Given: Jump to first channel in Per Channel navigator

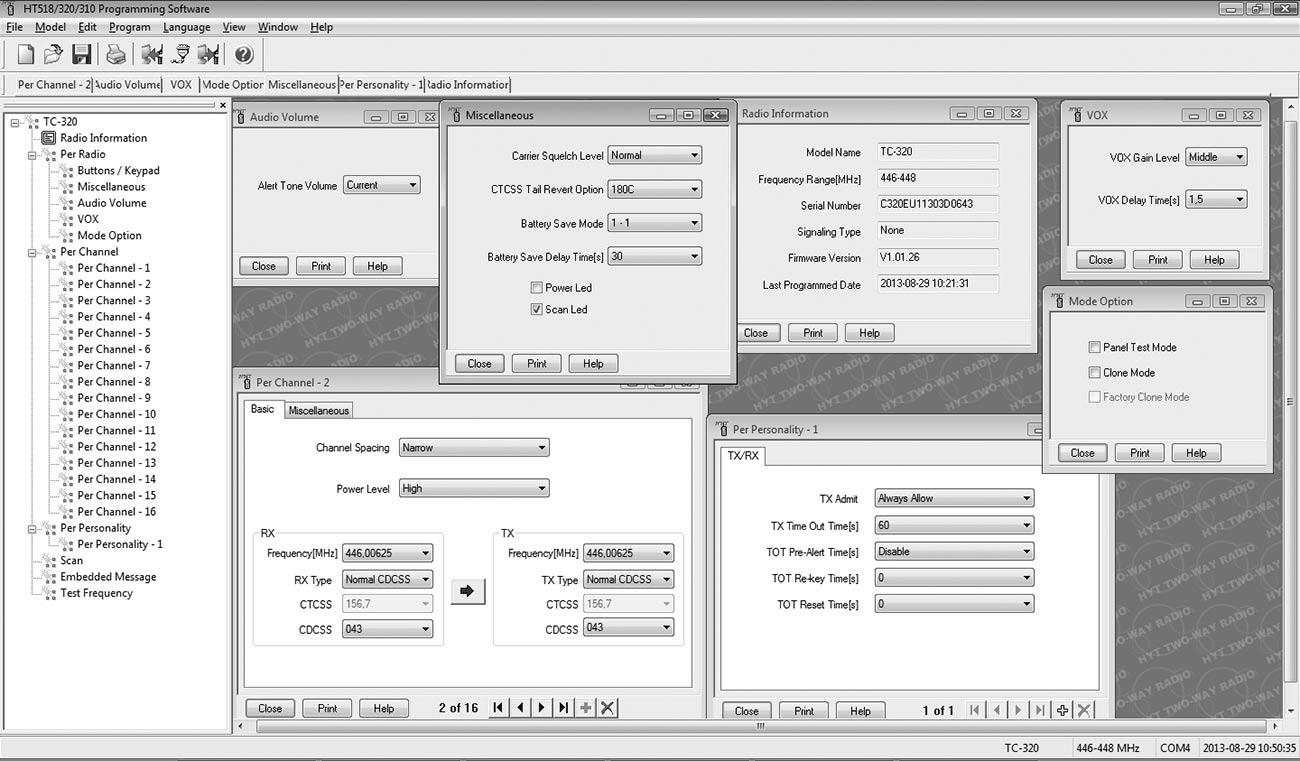Looking at the screenshot, I should tap(498, 708).
